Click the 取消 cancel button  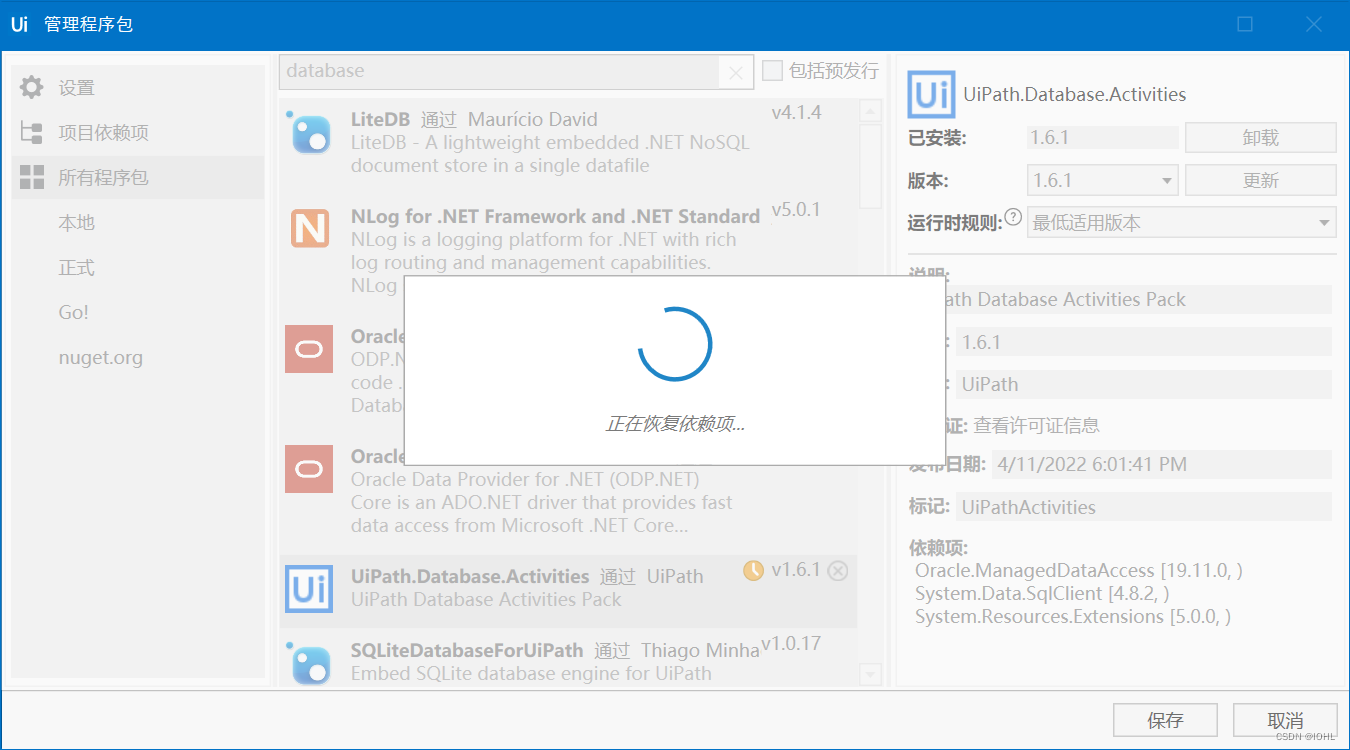click(1285, 720)
